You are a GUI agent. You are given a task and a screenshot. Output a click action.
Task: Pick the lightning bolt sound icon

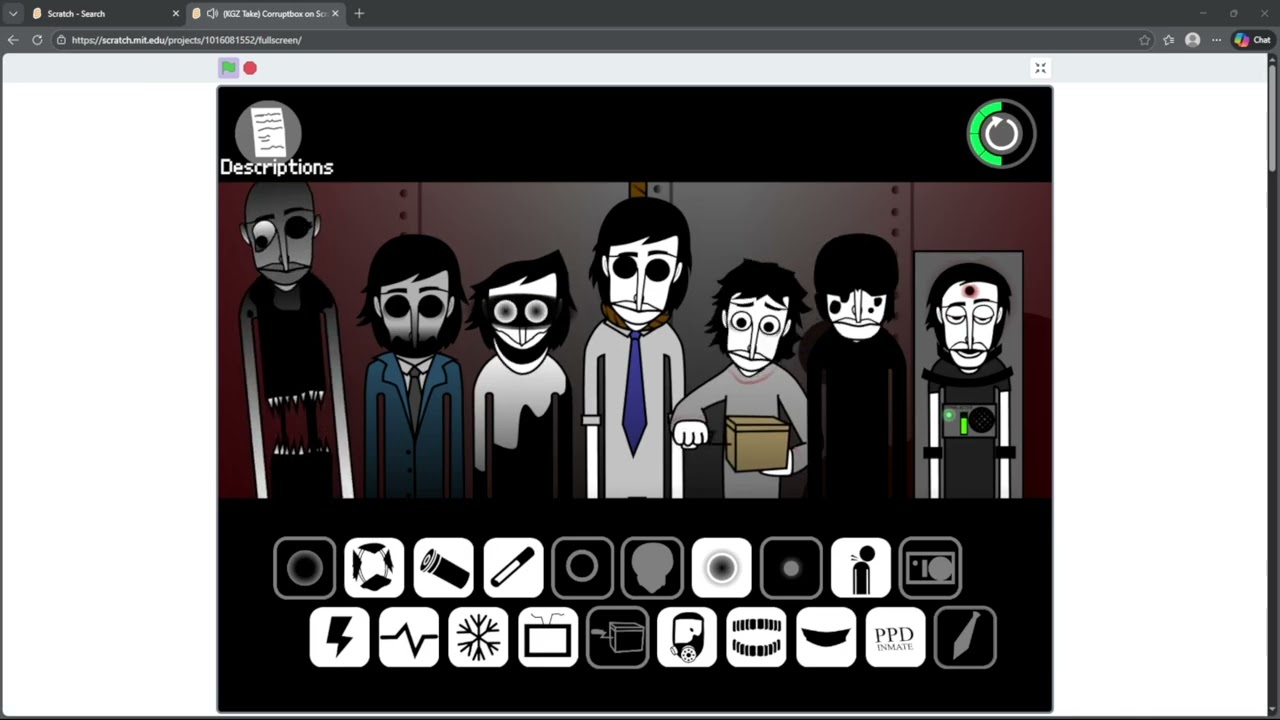[340, 637]
